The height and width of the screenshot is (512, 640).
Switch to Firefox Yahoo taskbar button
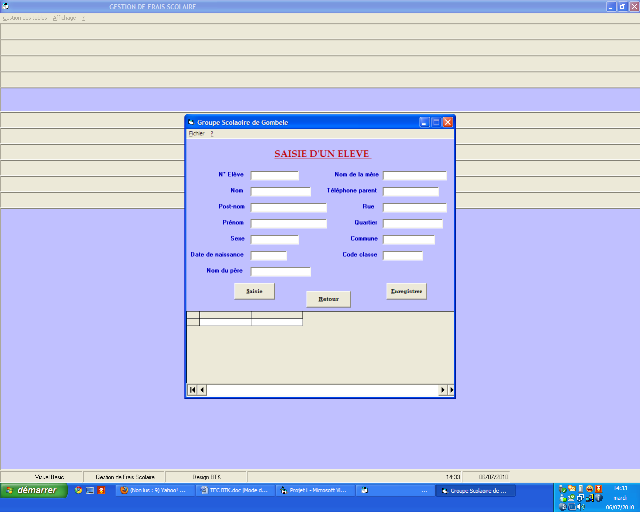[x=155, y=490]
